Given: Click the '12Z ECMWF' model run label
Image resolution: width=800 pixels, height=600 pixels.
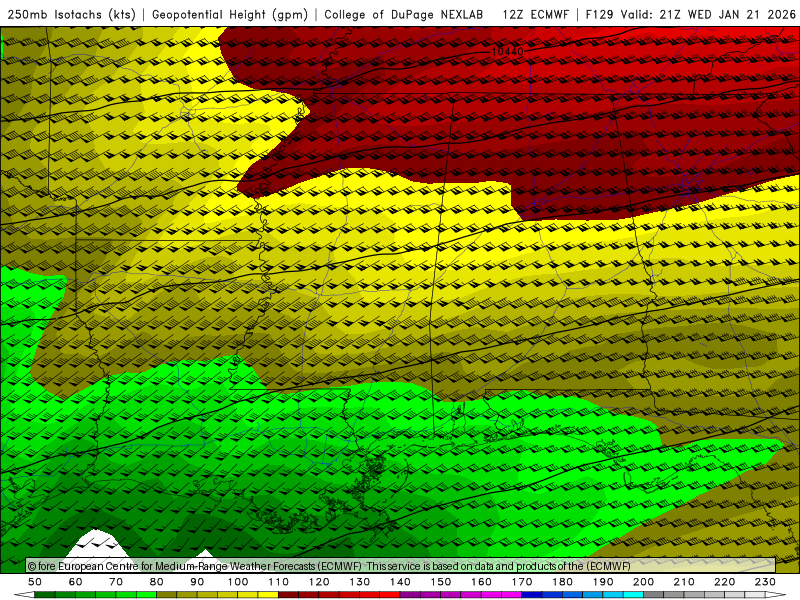Looking at the screenshot, I should pyautogui.click(x=536, y=14).
